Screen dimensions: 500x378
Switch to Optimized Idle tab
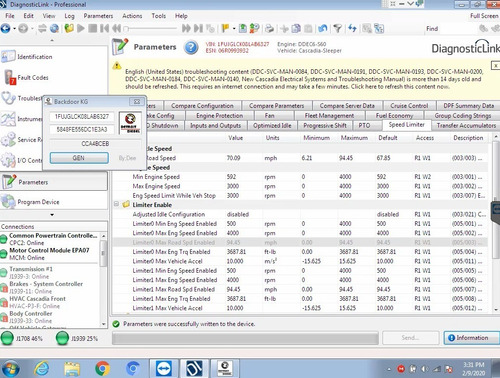[x=272, y=126]
